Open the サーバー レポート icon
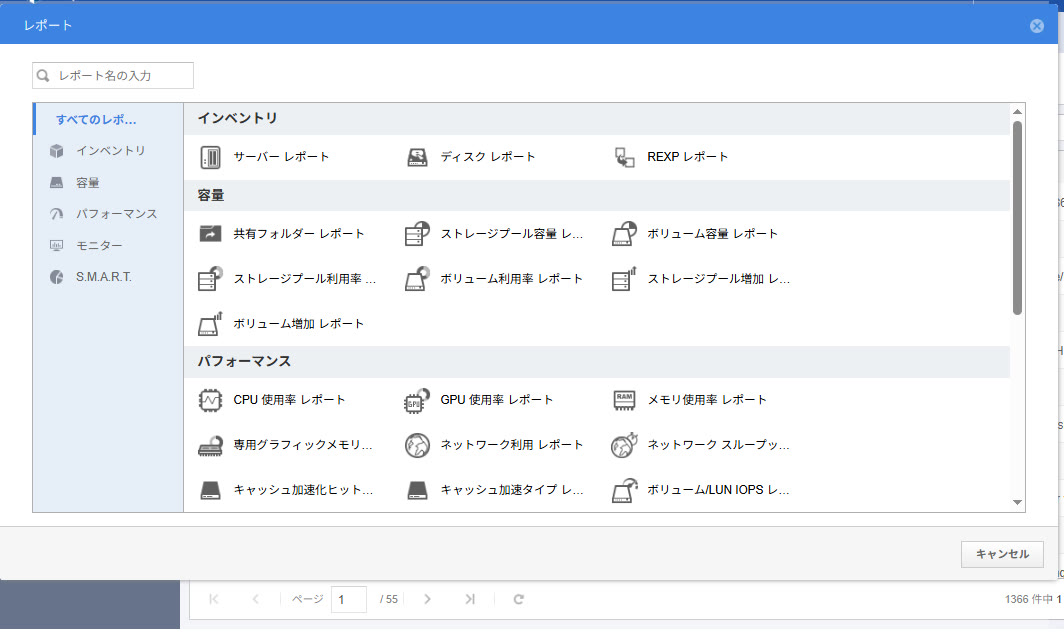 click(x=210, y=157)
